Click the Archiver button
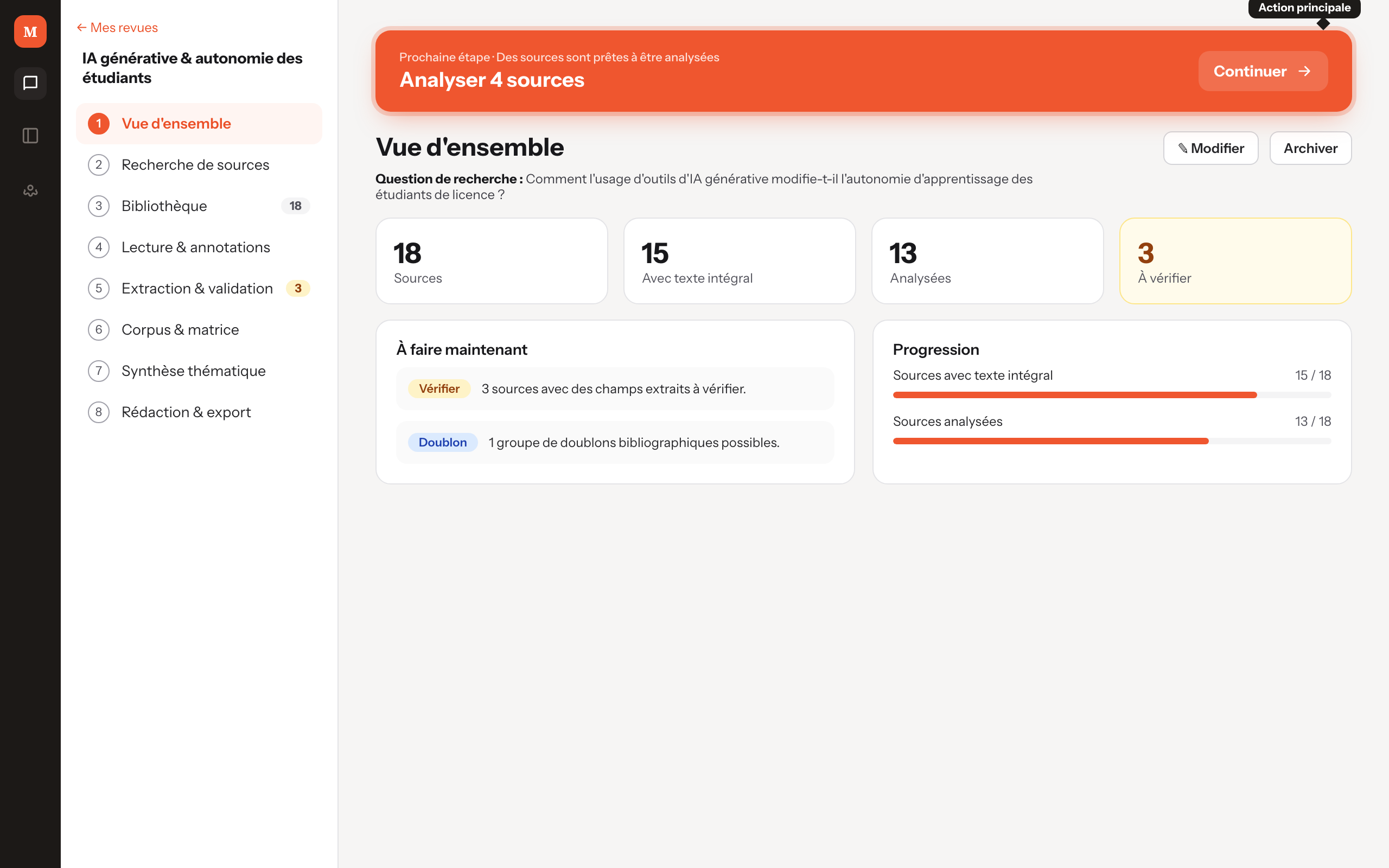1389x868 pixels. 1310,148
